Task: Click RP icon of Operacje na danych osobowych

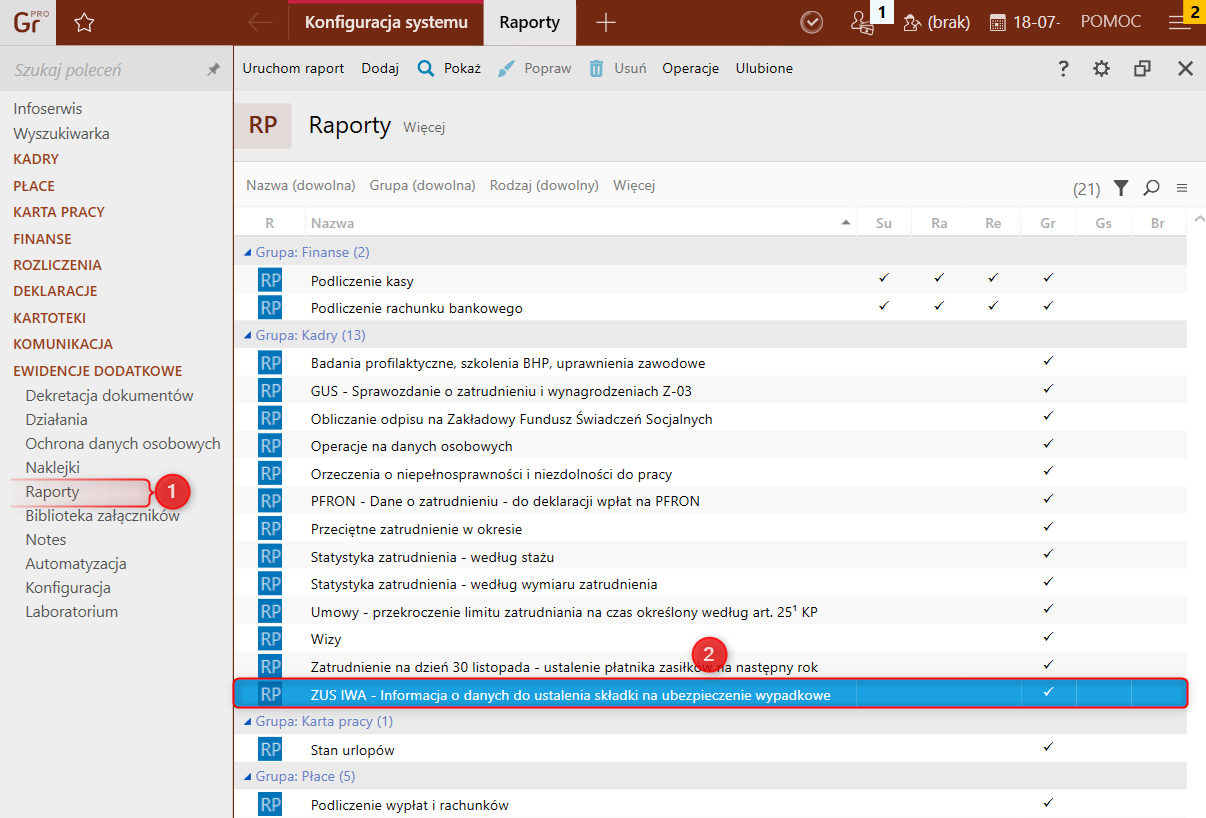Action: (270, 445)
